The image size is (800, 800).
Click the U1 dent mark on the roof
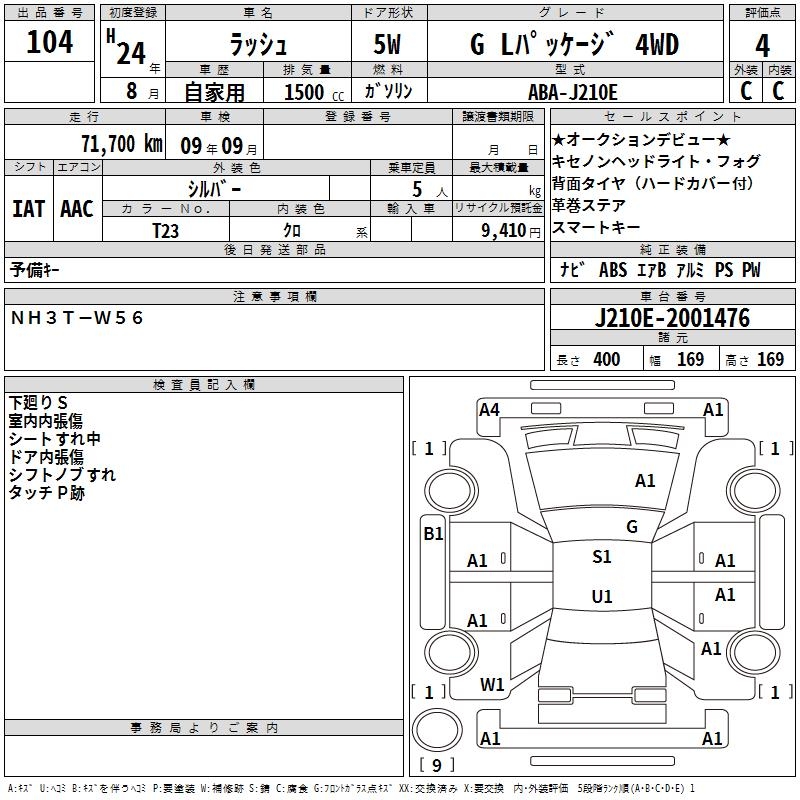point(601,597)
